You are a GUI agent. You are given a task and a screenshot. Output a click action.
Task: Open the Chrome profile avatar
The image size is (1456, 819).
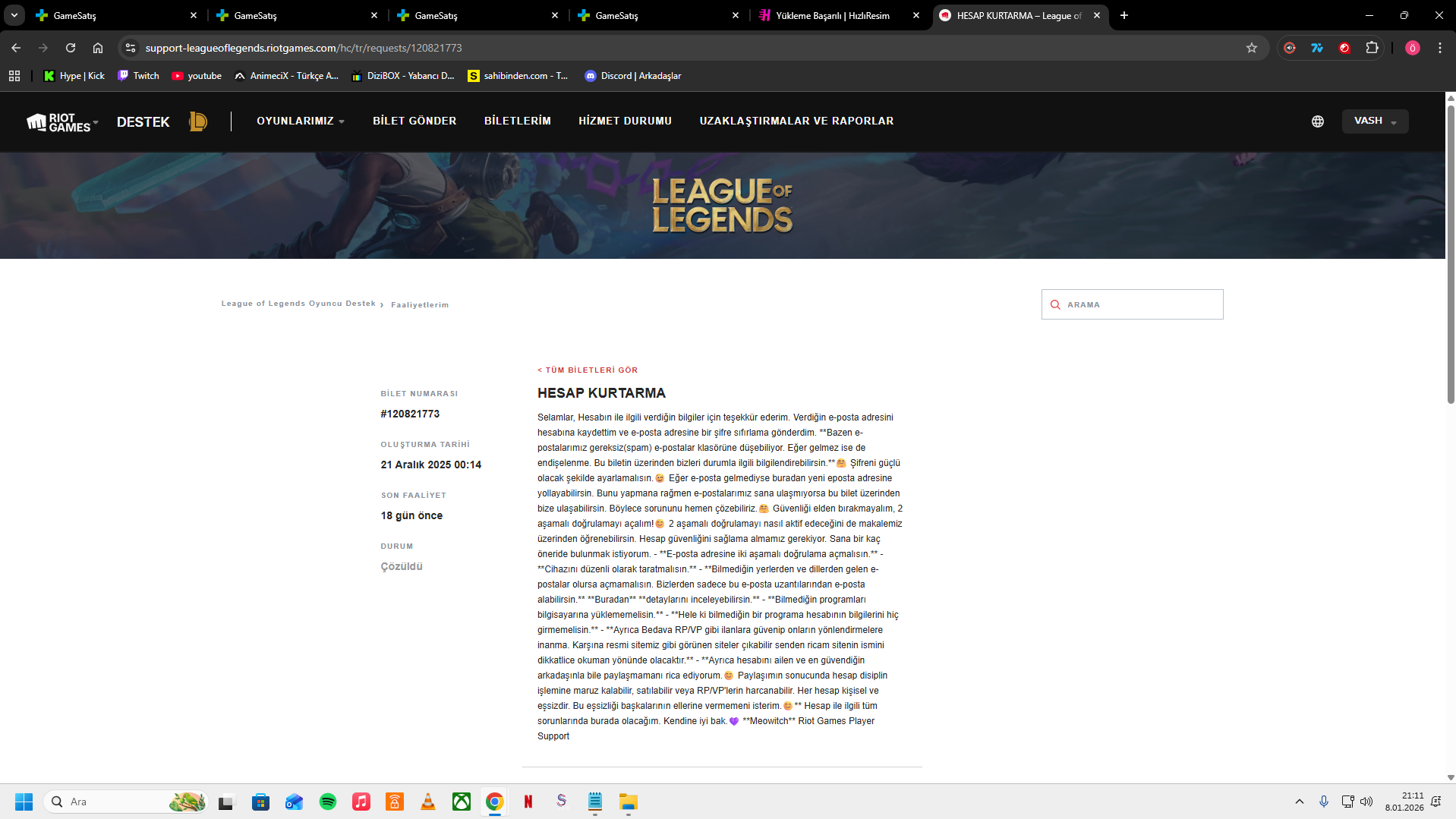[x=1412, y=48]
